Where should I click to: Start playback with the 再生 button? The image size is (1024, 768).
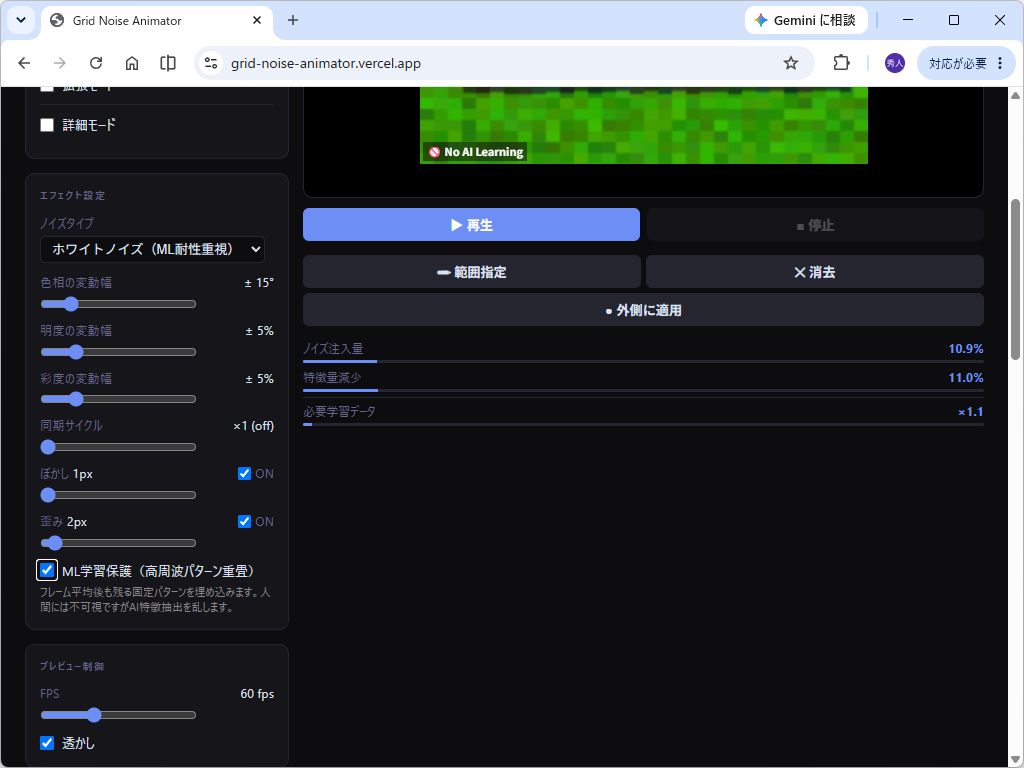(472, 225)
